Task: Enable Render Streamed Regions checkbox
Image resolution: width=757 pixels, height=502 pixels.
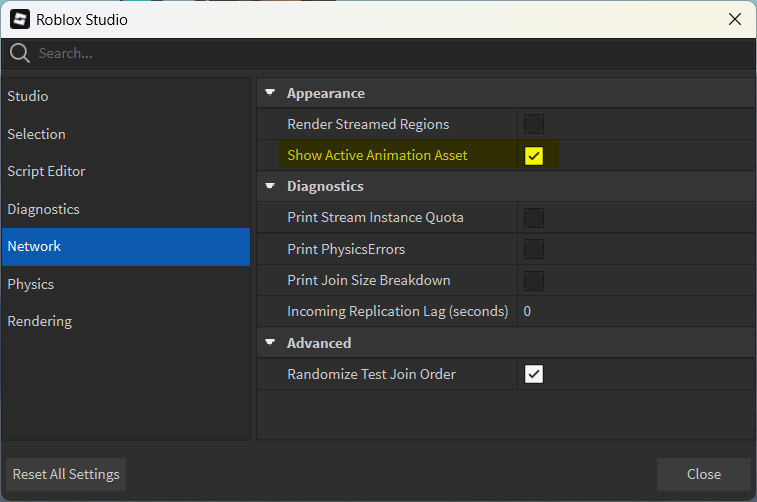Action: pyautogui.click(x=534, y=124)
